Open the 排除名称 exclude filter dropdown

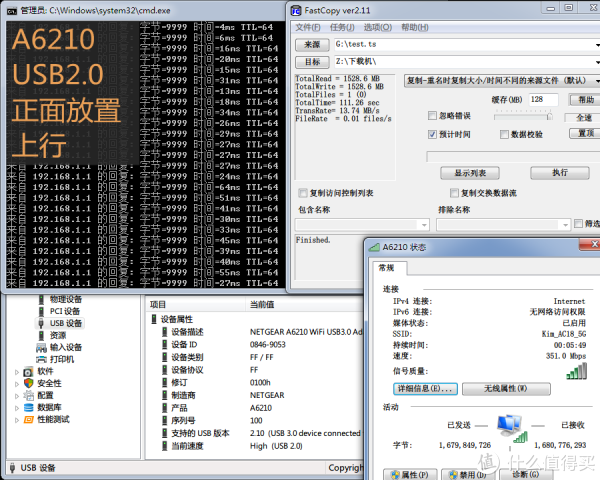point(565,225)
